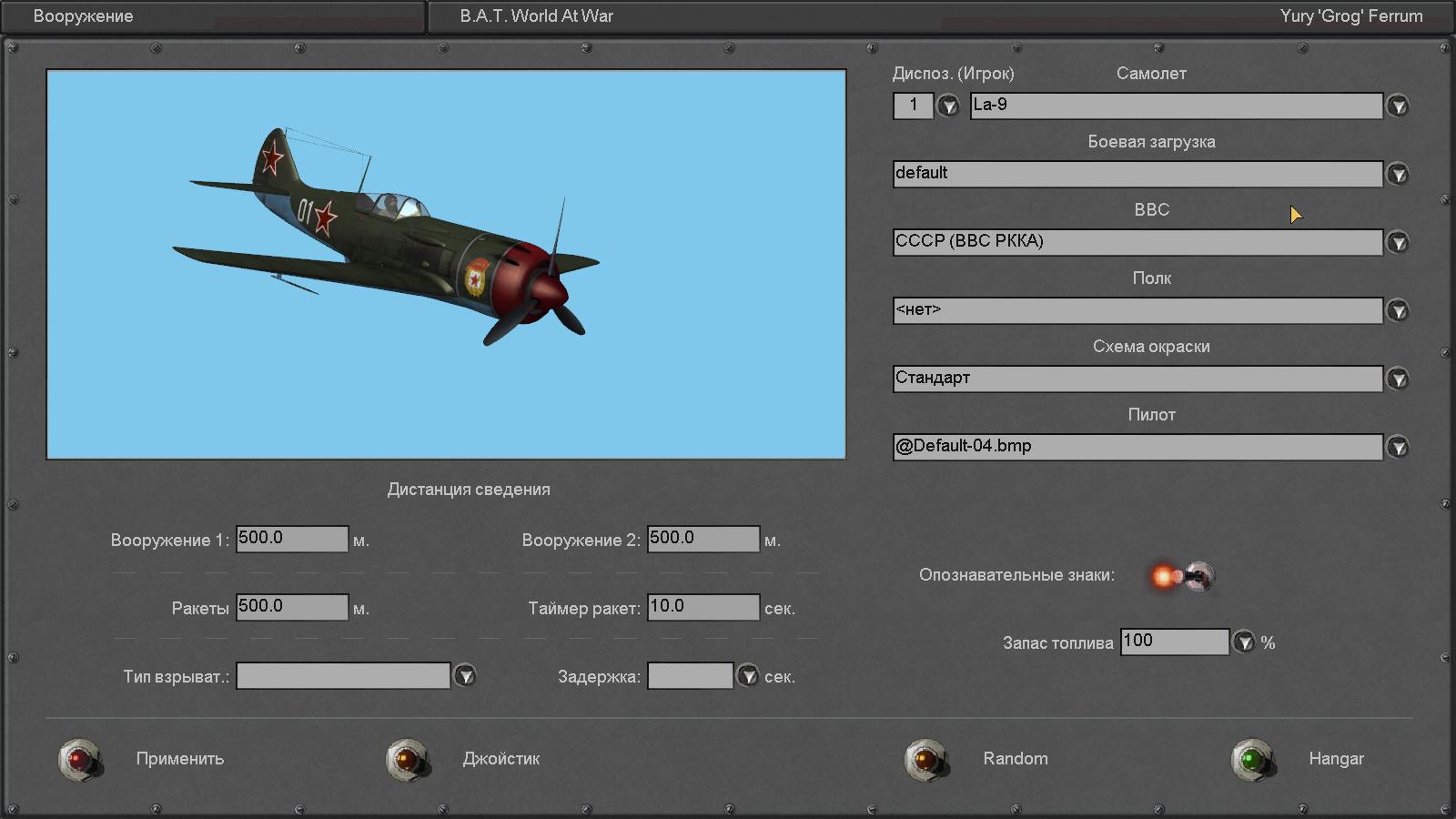Open the Схема окраски dropdown arrow
Image resolution: width=1456 pixels, height=819 pixels.
[x=1398, y=379]
